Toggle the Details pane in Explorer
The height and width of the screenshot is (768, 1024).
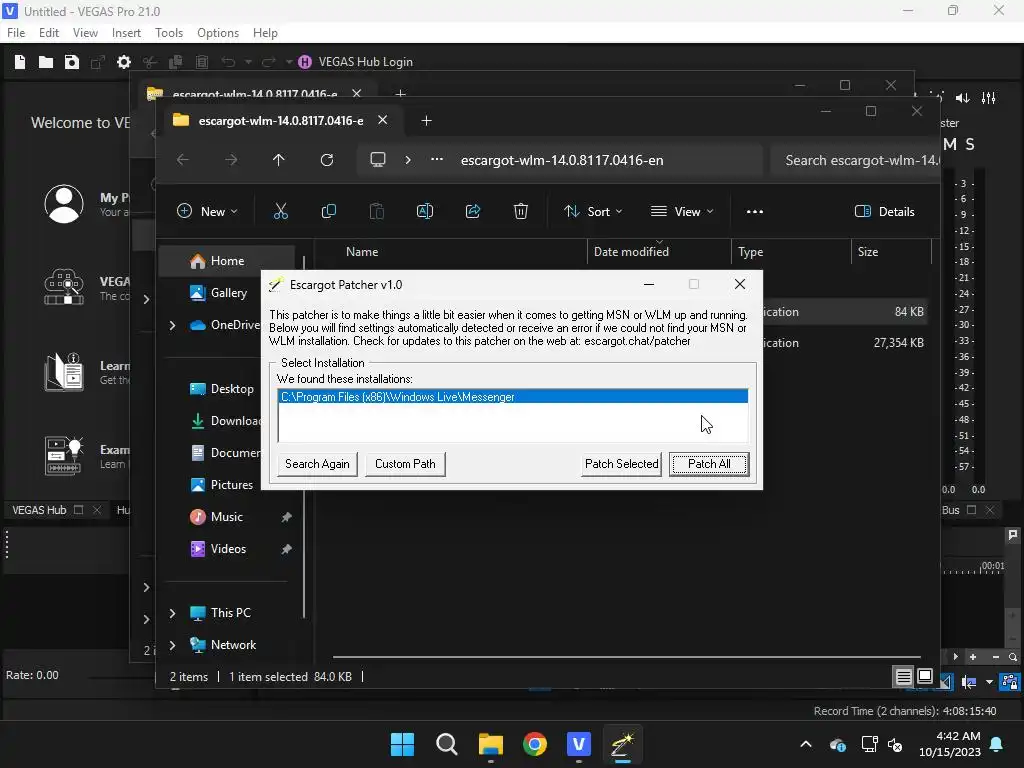884,212
